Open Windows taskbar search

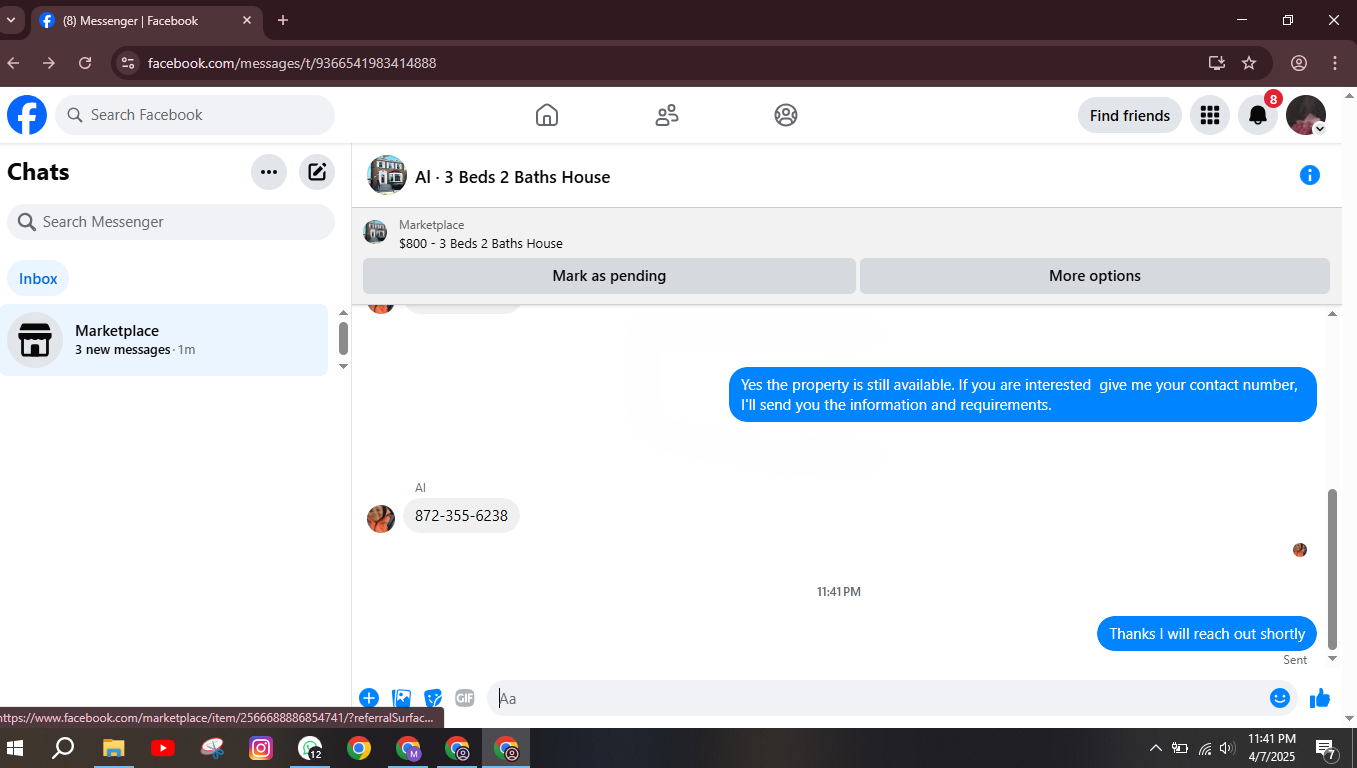(x=63, y=748)
